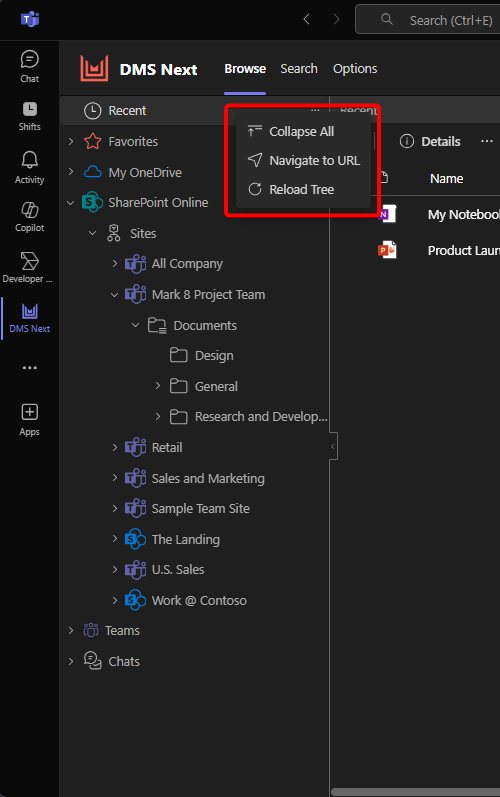The width and height of the screenshot is (500, 797).
Task: Collapse the Sites node
Action: point(92,233)
